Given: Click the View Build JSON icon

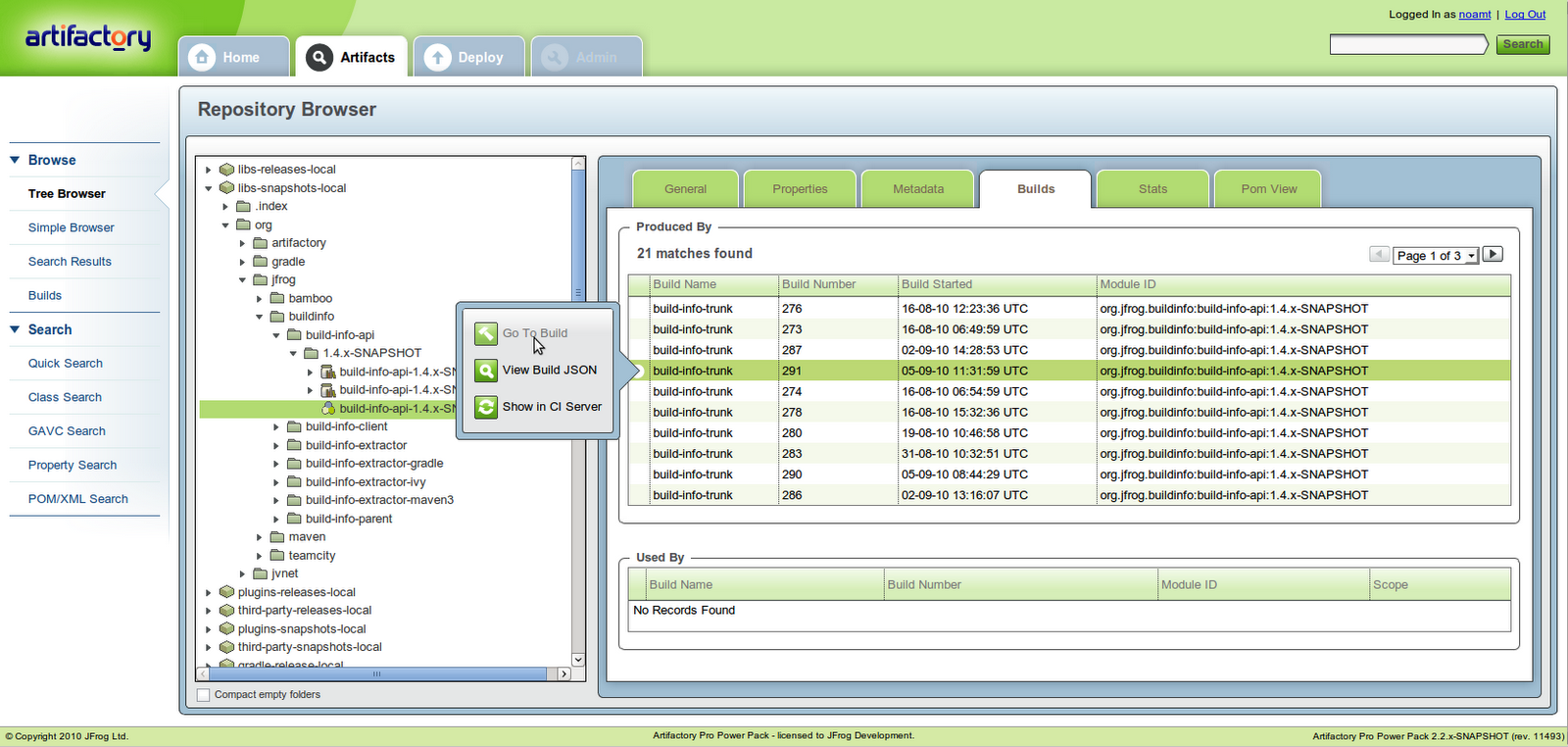Looking at the screenshot, I should click(x=486, y=371).
